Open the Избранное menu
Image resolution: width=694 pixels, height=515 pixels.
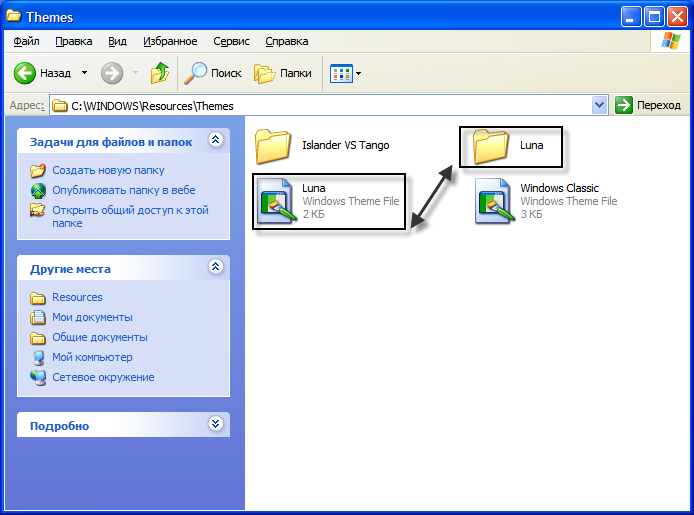(x=170, y=41)
